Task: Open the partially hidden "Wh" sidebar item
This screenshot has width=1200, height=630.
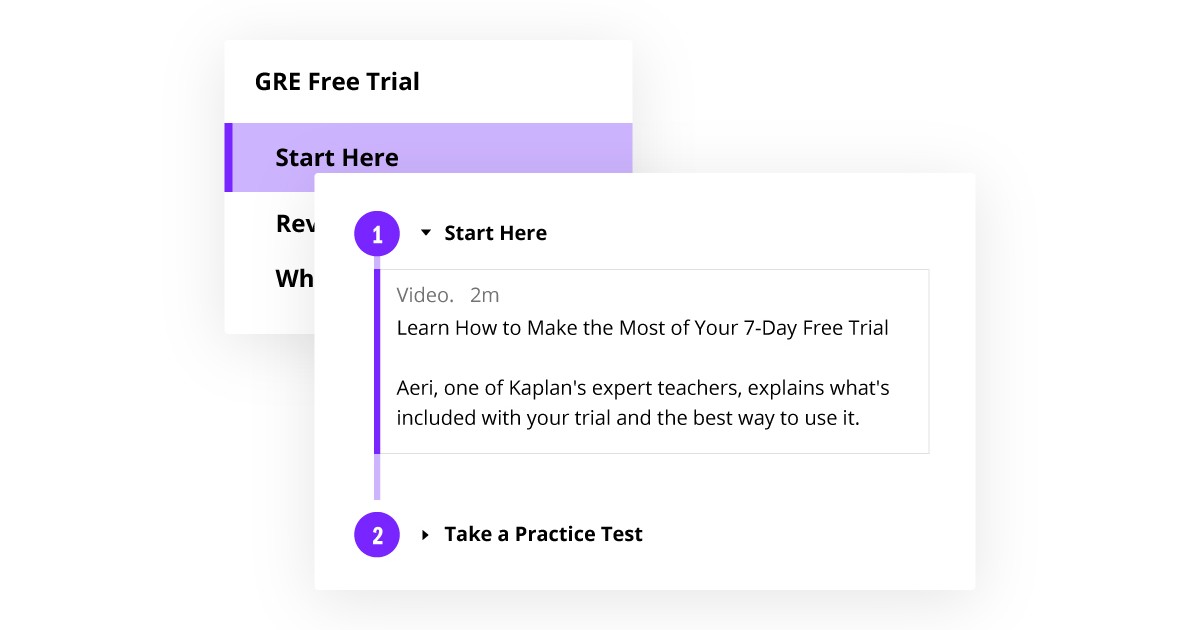Action: pos(294,278)
